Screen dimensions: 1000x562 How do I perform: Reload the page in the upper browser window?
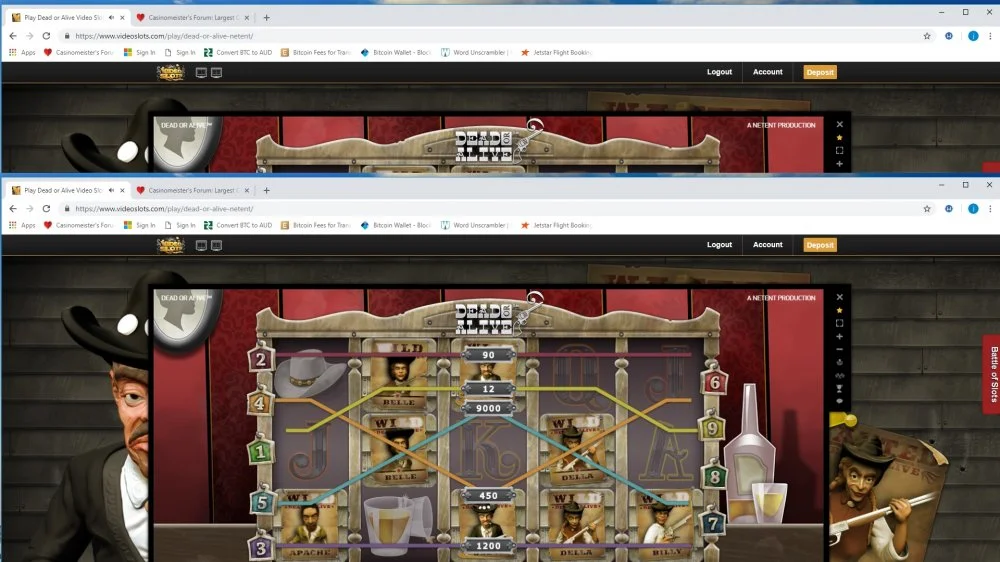(x=46, y=36)
